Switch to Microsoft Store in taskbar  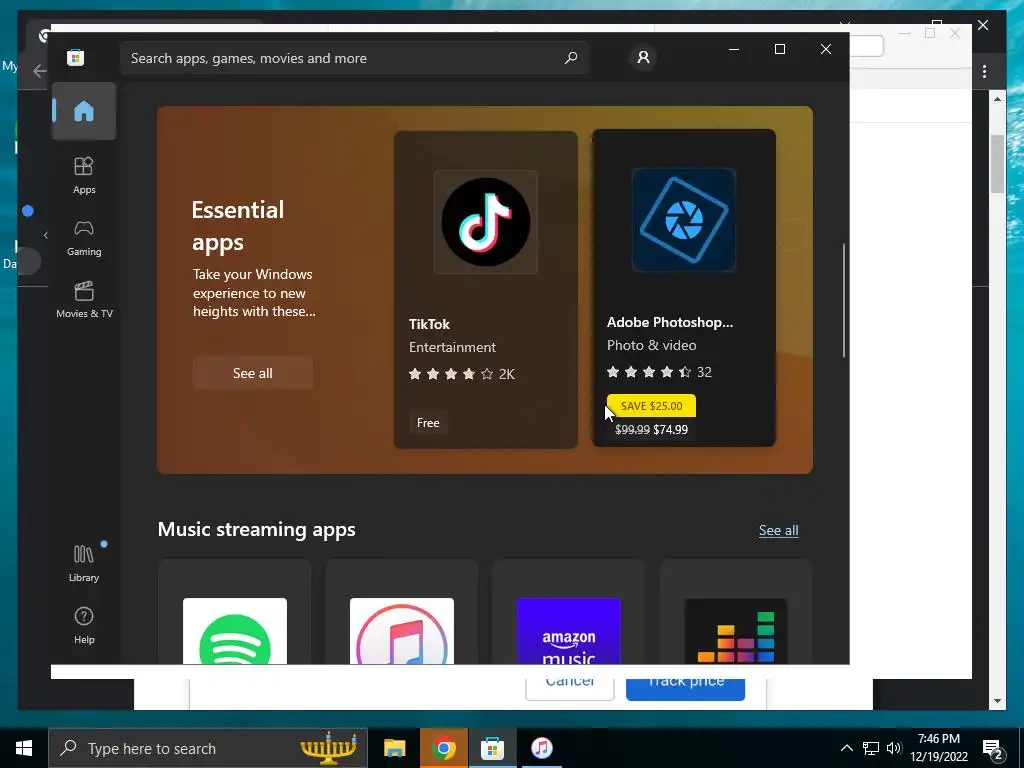[x=492, y=748]
